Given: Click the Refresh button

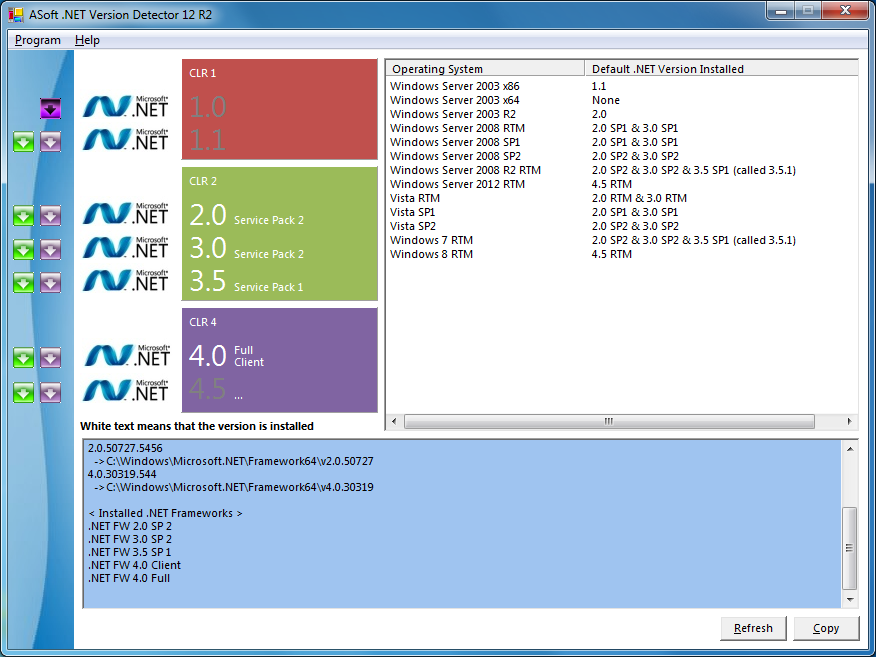Looking at the screenshot, I should (753, 629).
